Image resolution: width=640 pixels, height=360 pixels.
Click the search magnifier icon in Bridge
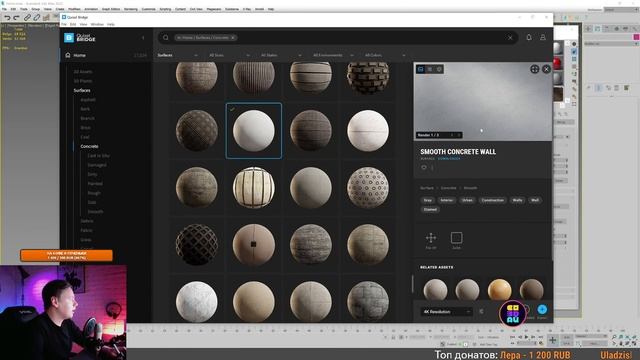tap(166, 38)
